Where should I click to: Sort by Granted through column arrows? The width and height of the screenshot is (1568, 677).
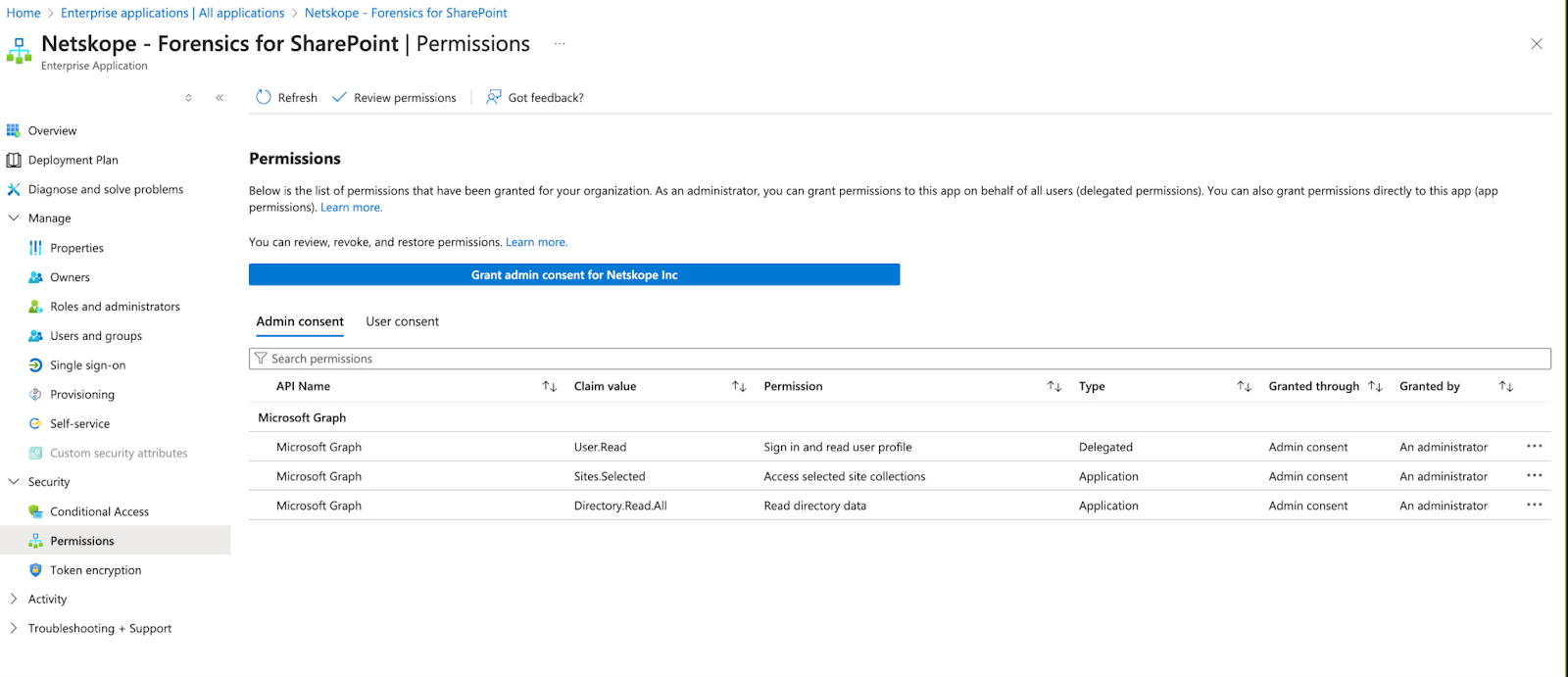[1375, 386]
